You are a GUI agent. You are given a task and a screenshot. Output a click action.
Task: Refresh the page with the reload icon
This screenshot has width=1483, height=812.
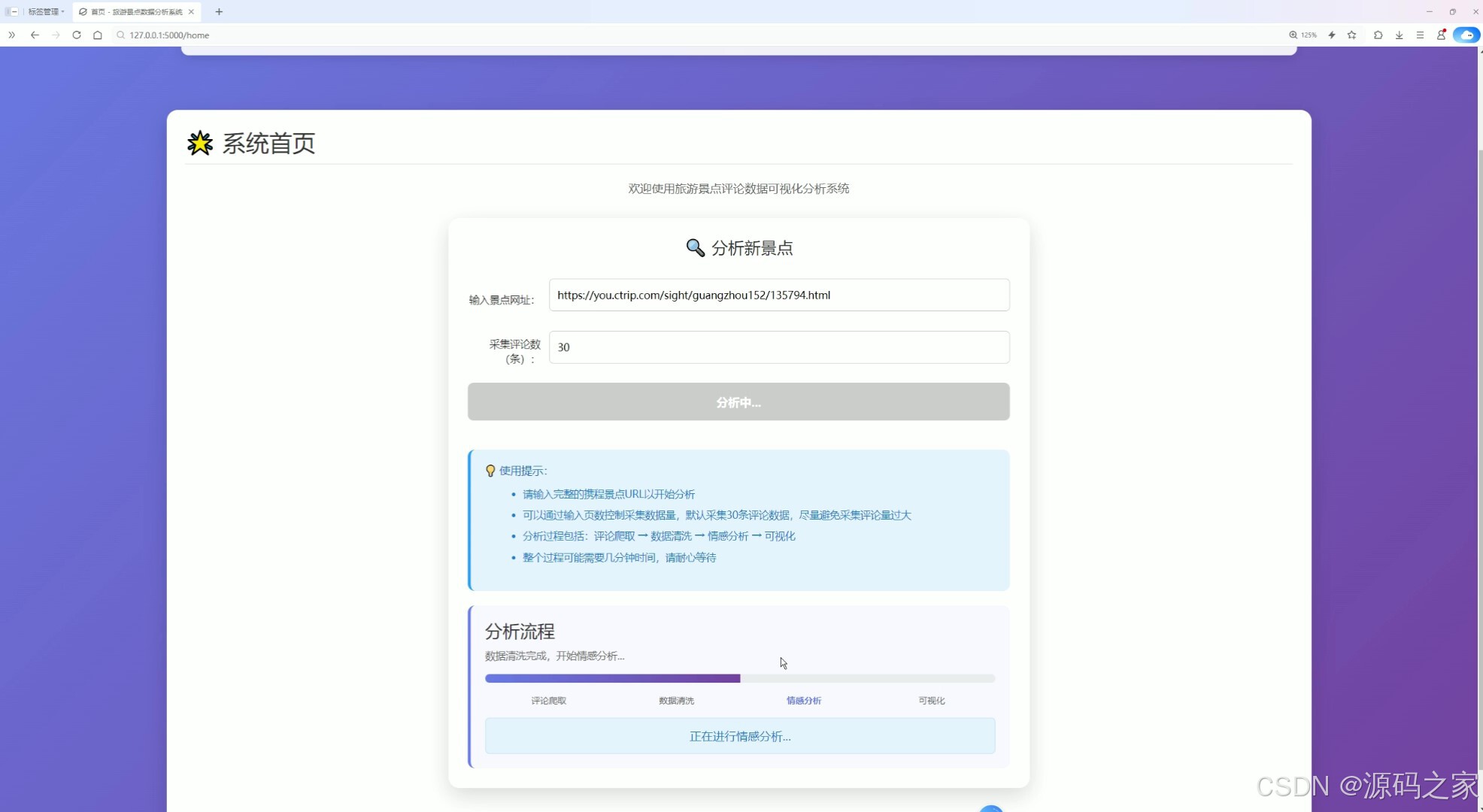[76, 35]
